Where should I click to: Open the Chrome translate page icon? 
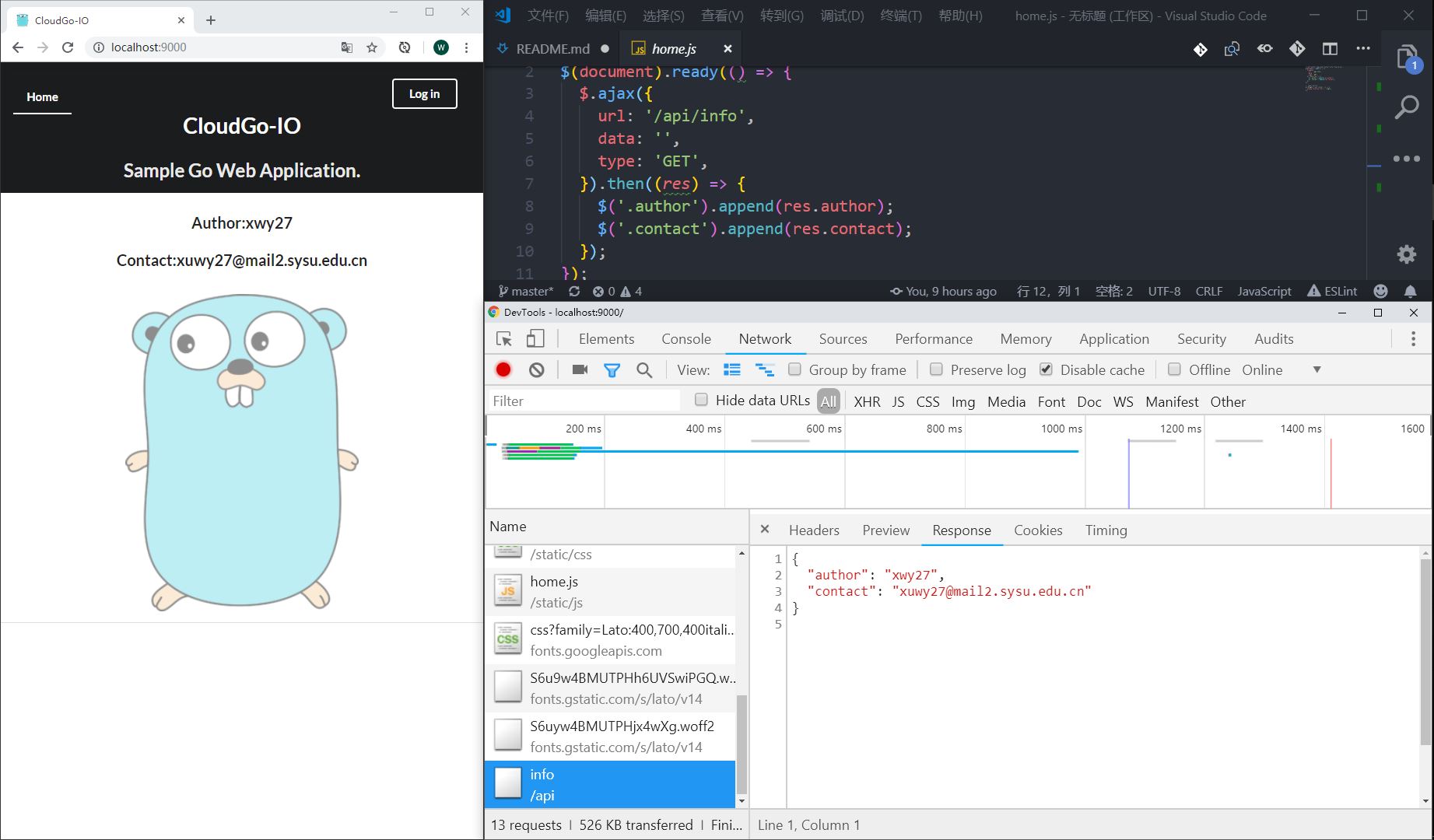347,47
